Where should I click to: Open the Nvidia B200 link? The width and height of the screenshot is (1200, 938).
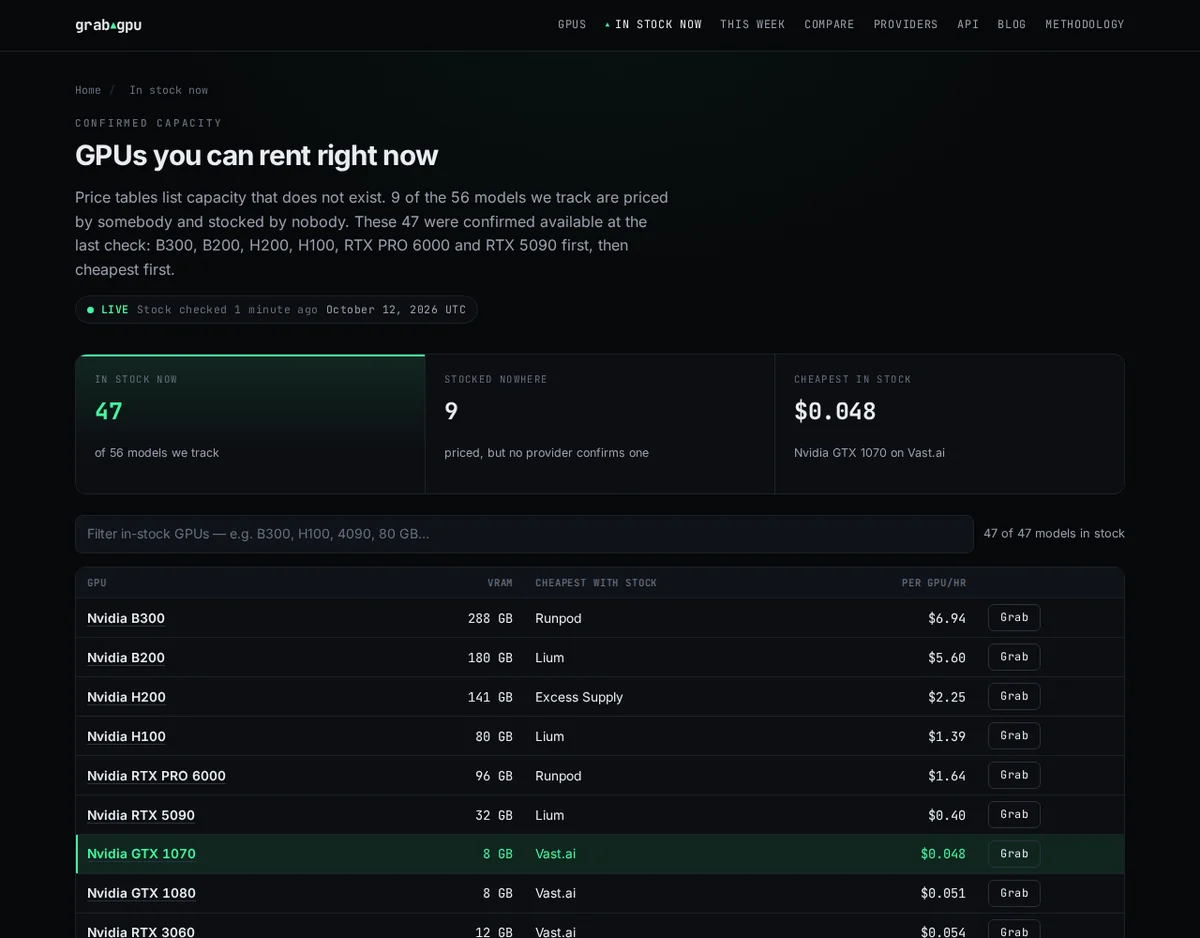pos(126,658)
